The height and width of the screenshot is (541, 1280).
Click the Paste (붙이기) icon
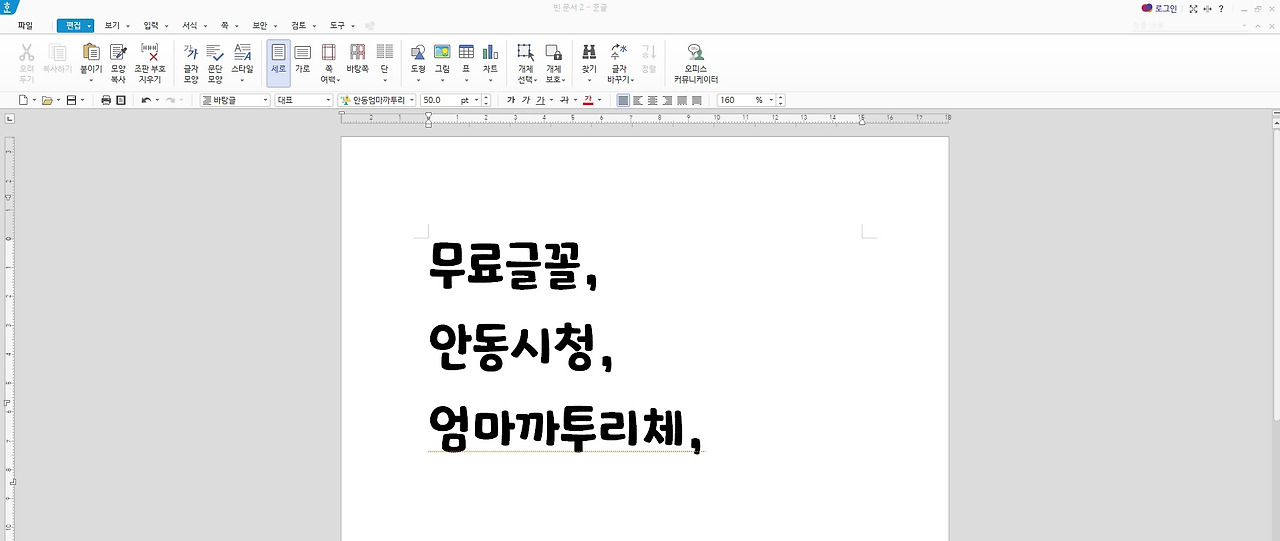pyautogui.click(x=91, y=53)
